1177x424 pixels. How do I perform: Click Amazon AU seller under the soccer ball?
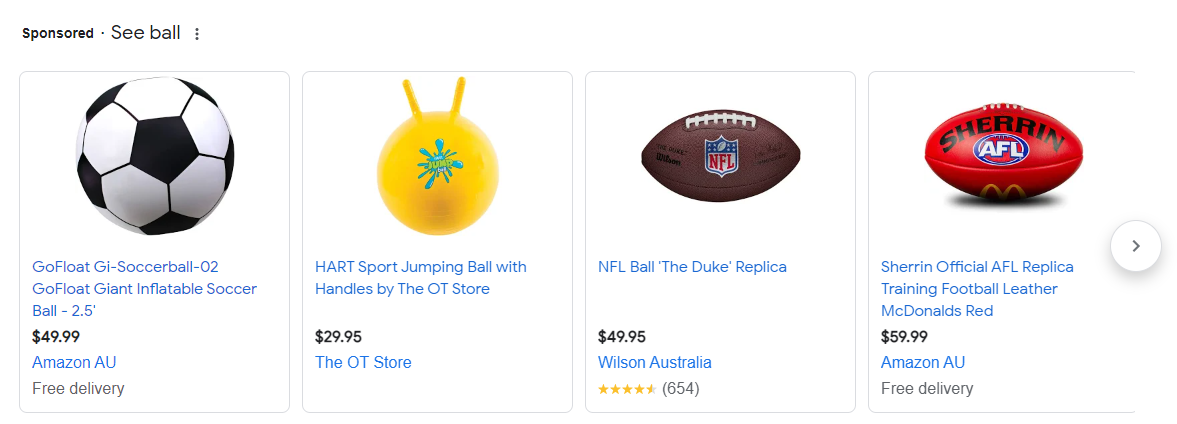coord(74,362)
